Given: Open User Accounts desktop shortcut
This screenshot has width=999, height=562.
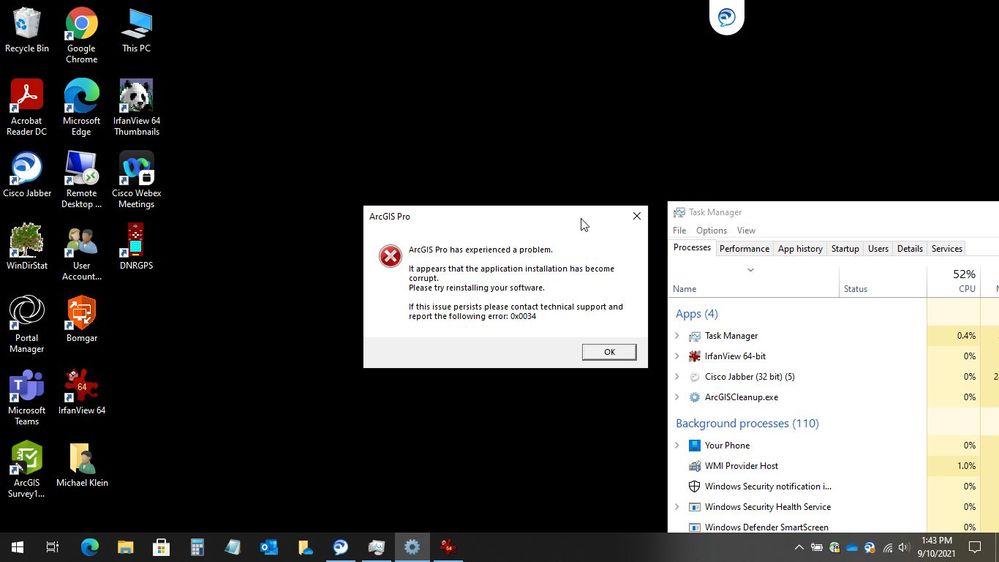Looking at the screenshot, I should click(x=82, y=252).
